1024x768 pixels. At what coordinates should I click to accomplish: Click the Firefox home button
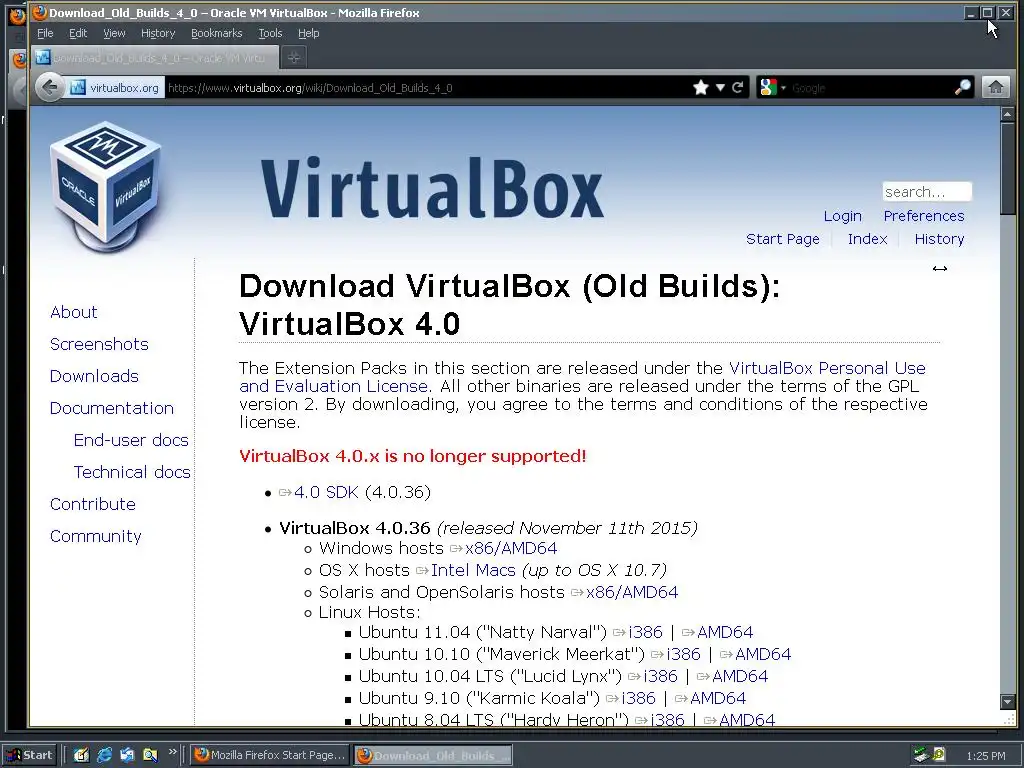tap(995, 88)
